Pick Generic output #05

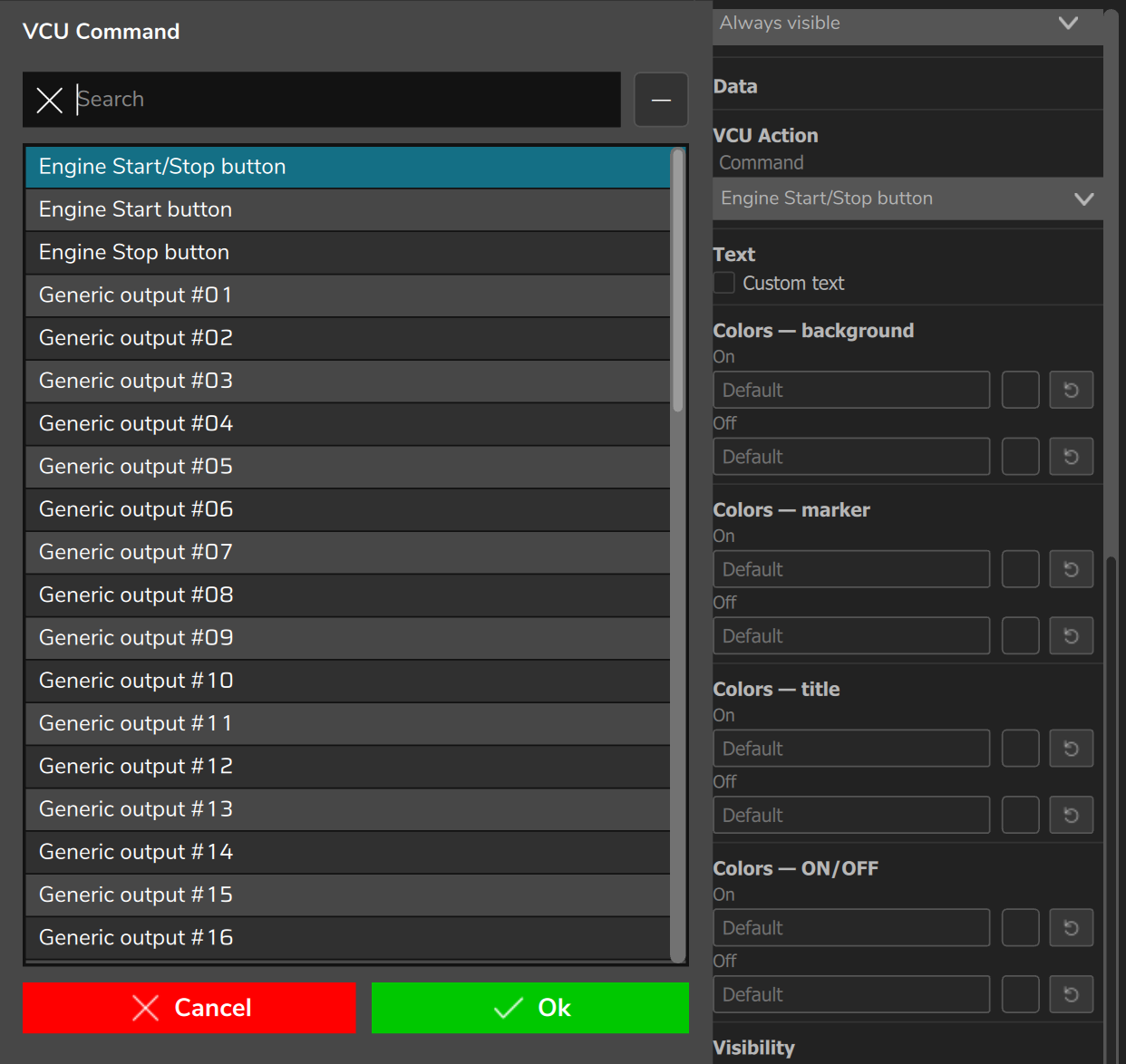[x=348, y=467]
